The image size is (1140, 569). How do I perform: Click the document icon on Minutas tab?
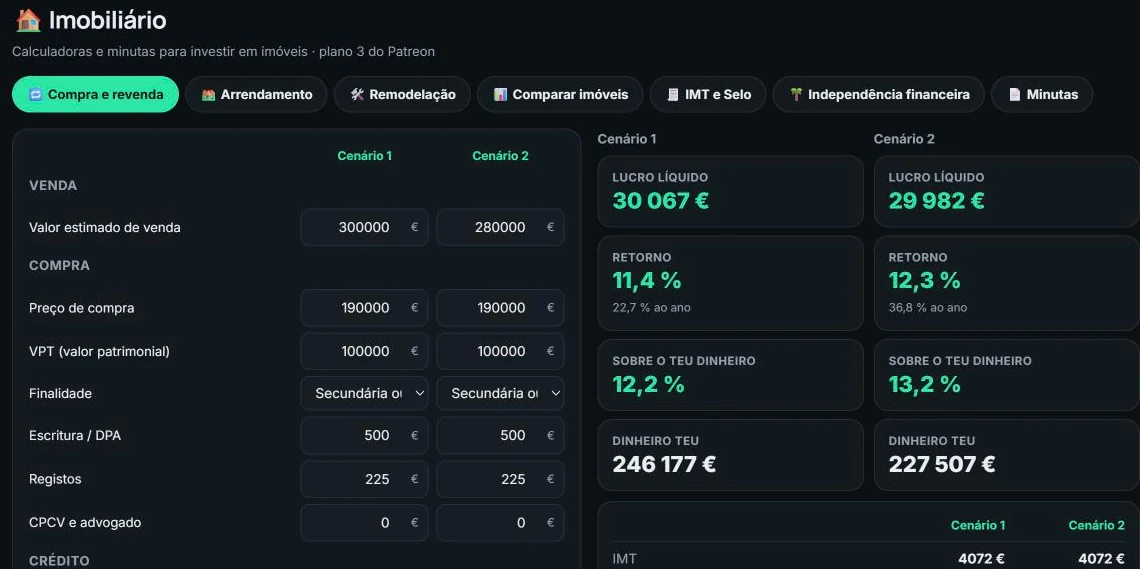click(1014, 94)
